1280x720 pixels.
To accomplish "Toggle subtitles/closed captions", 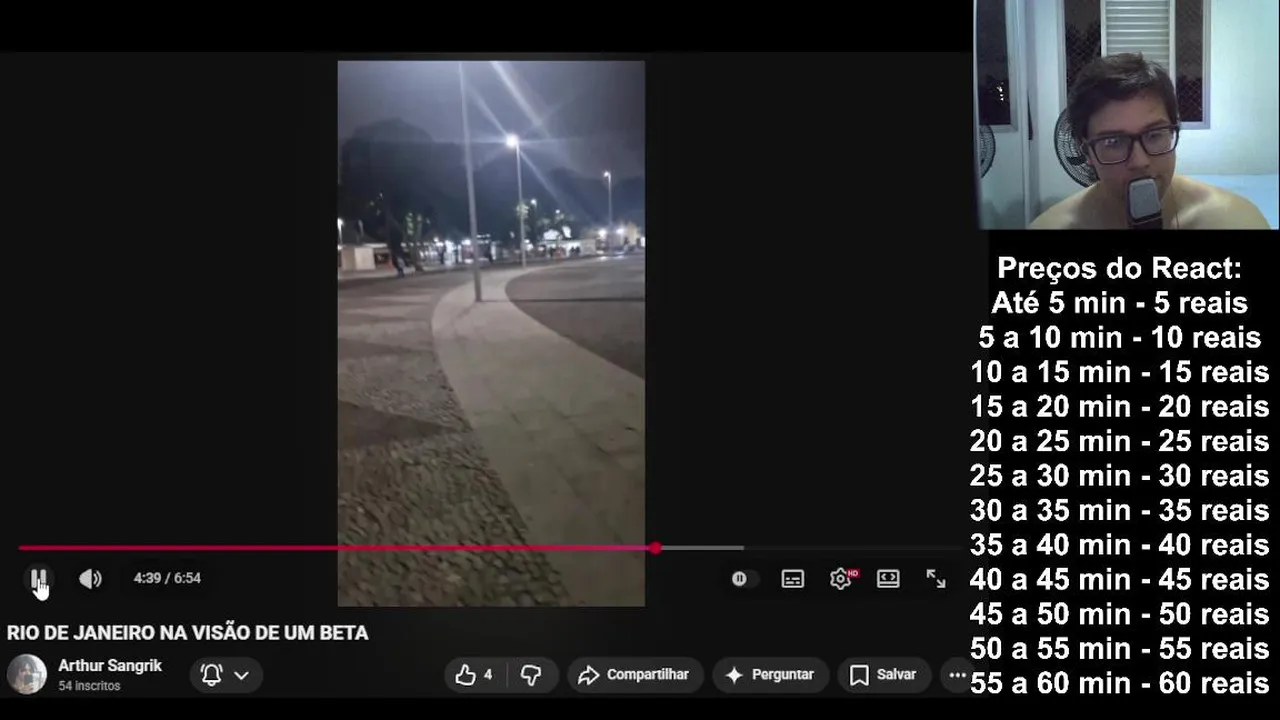I will tap(792, 578).
